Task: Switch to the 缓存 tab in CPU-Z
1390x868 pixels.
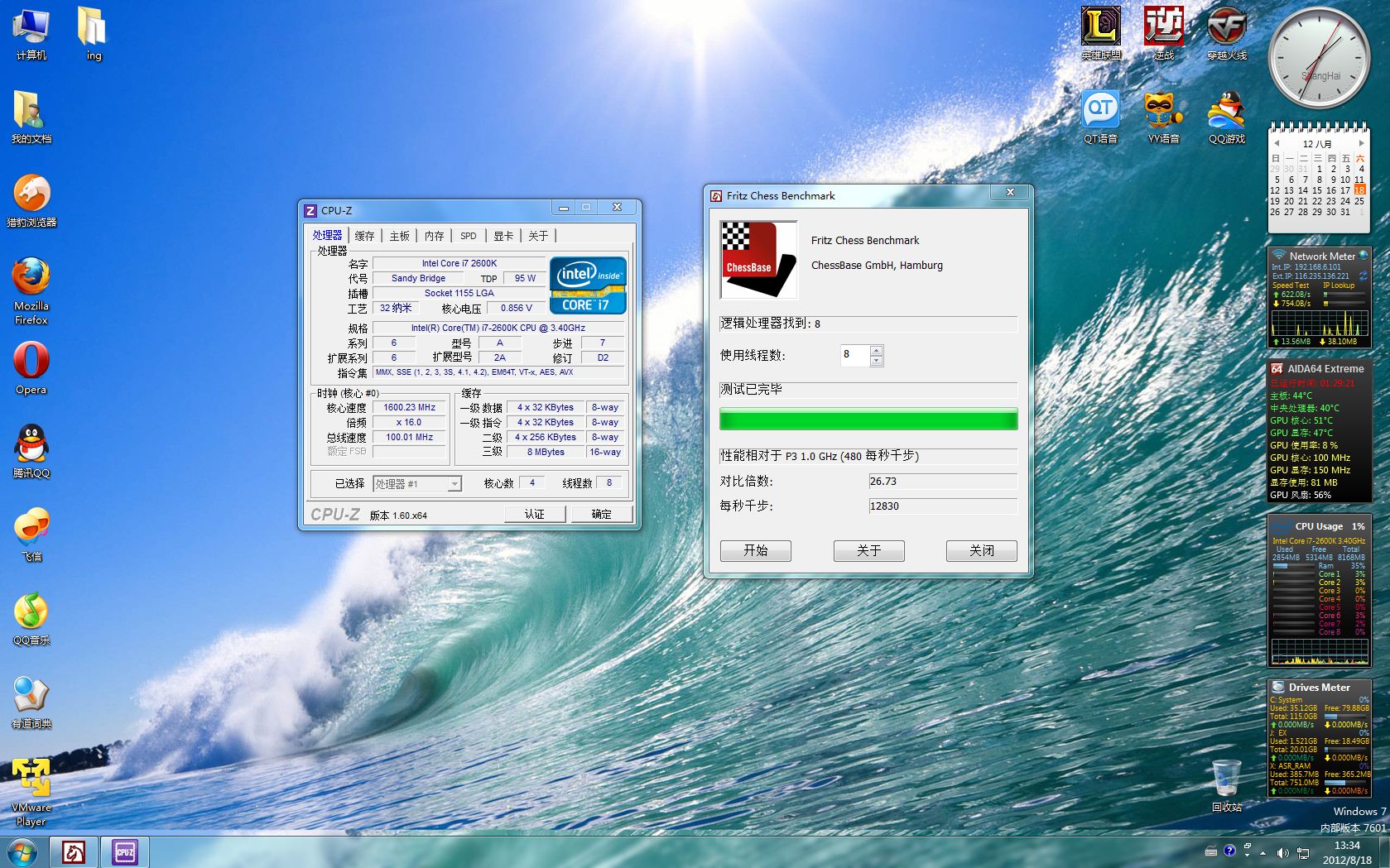Action: 364,236
